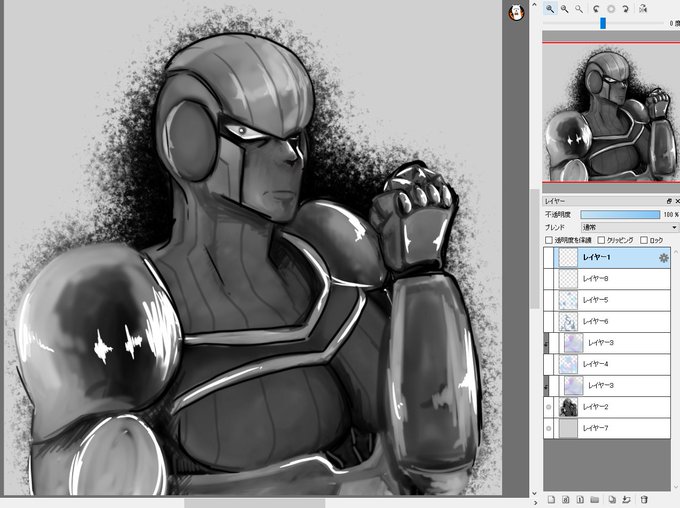Image resolution: width=680 pixels, height=508 pixels.
Task: Add a new layer
Action: pyautogui.click(x=551, y=500)
